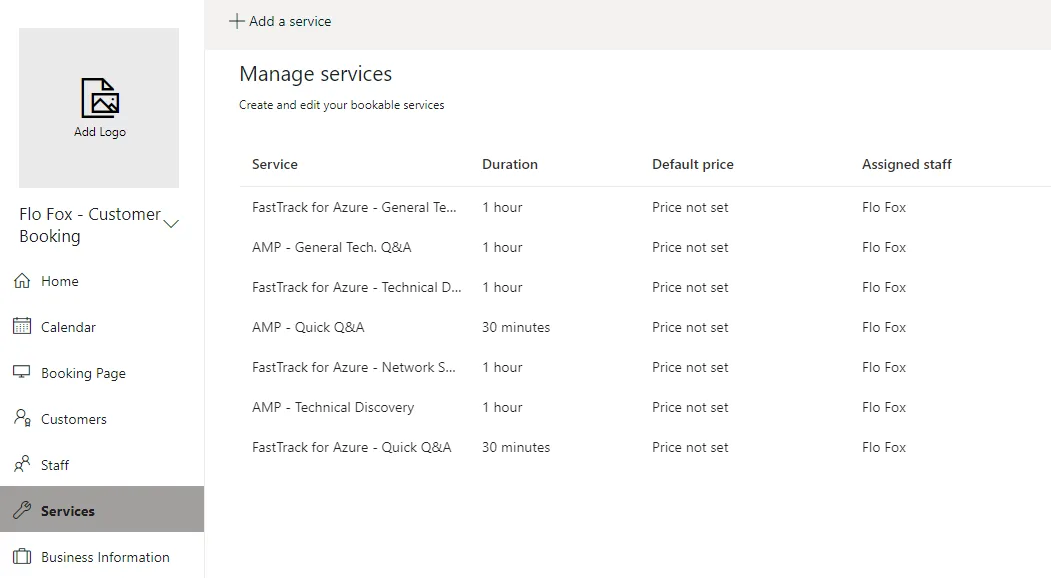
Task: Click the plus icon beside Add a service
Action: (x=236, y=21)
